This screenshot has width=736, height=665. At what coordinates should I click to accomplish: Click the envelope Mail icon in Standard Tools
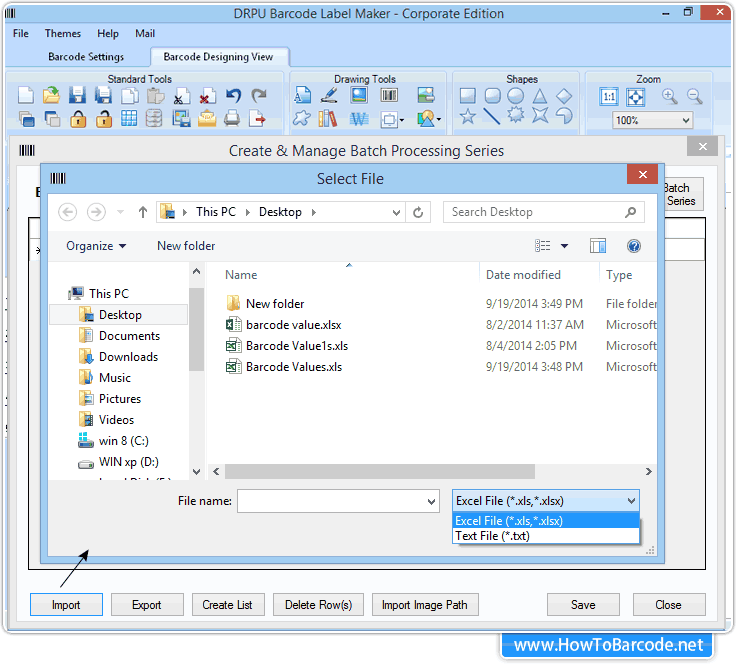click(x=207, y=118)
